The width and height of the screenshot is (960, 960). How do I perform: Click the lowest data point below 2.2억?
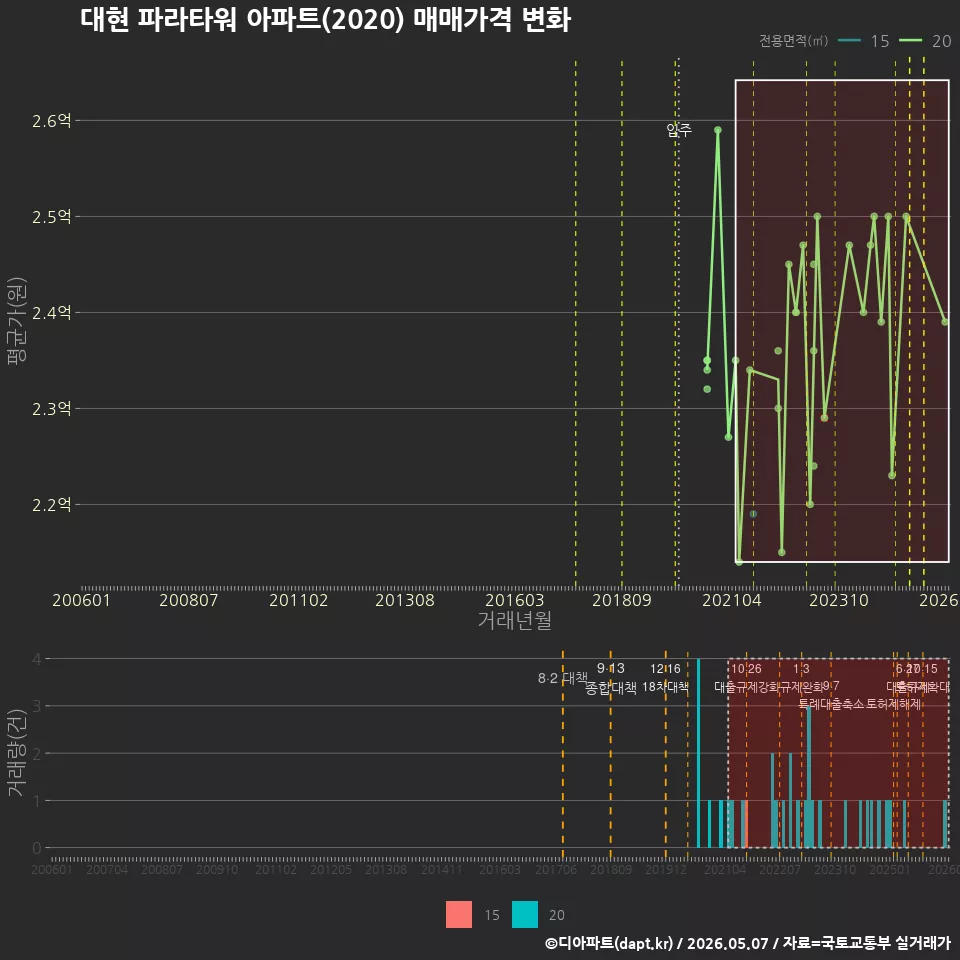coord(739,562)
